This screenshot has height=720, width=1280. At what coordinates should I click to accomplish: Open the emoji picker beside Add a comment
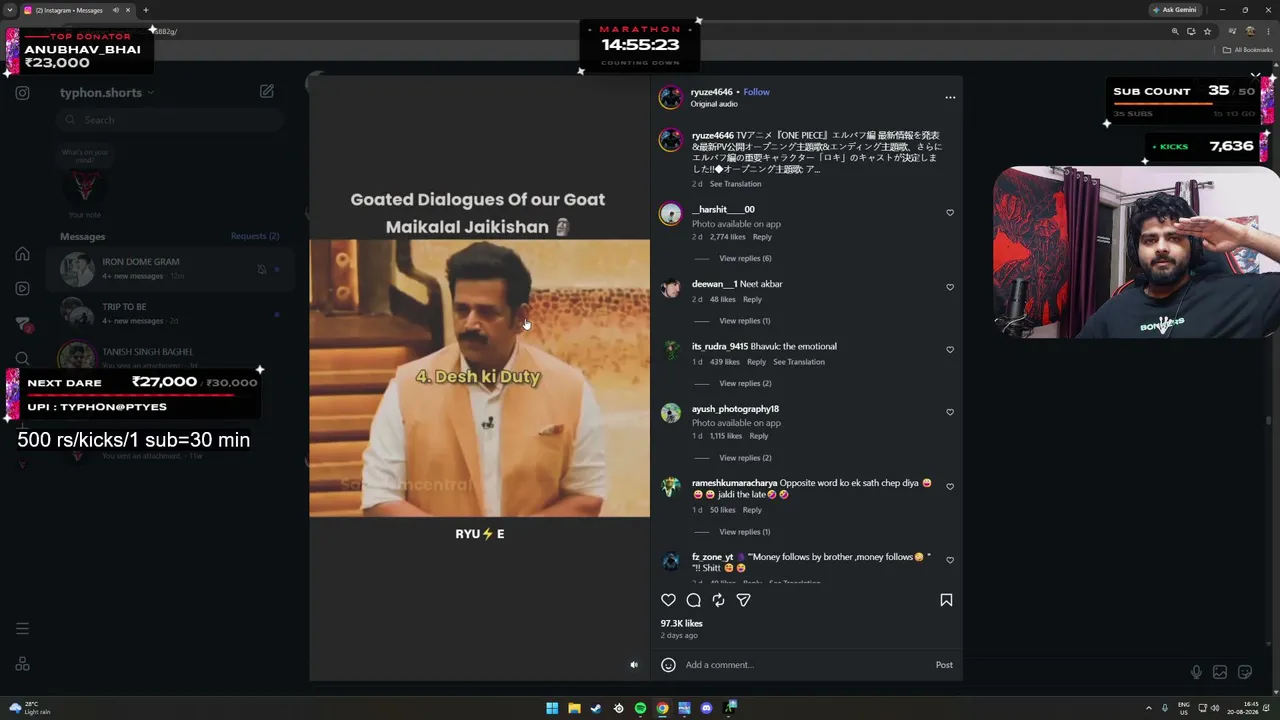(668, 665)
